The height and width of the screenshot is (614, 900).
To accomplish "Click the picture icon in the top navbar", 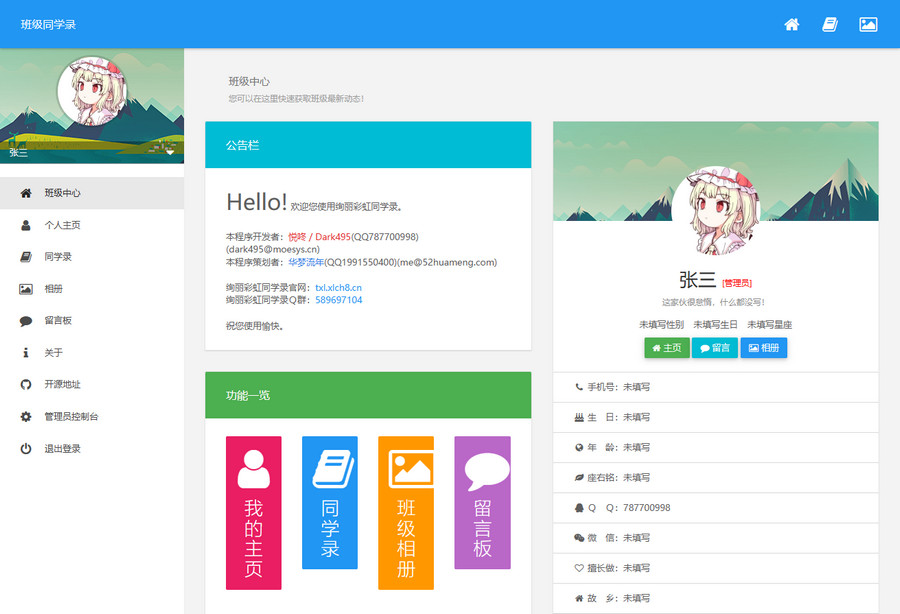I will tap(867, 24).
